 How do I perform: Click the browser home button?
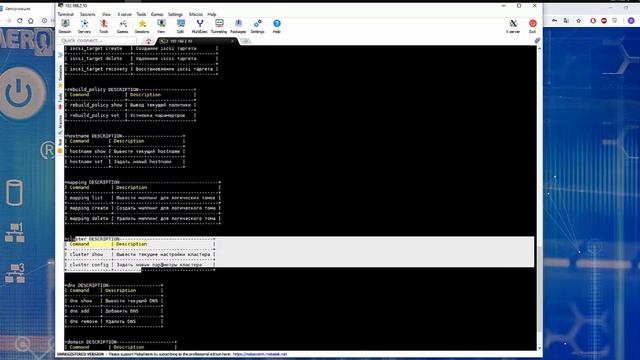click(31, 20)
